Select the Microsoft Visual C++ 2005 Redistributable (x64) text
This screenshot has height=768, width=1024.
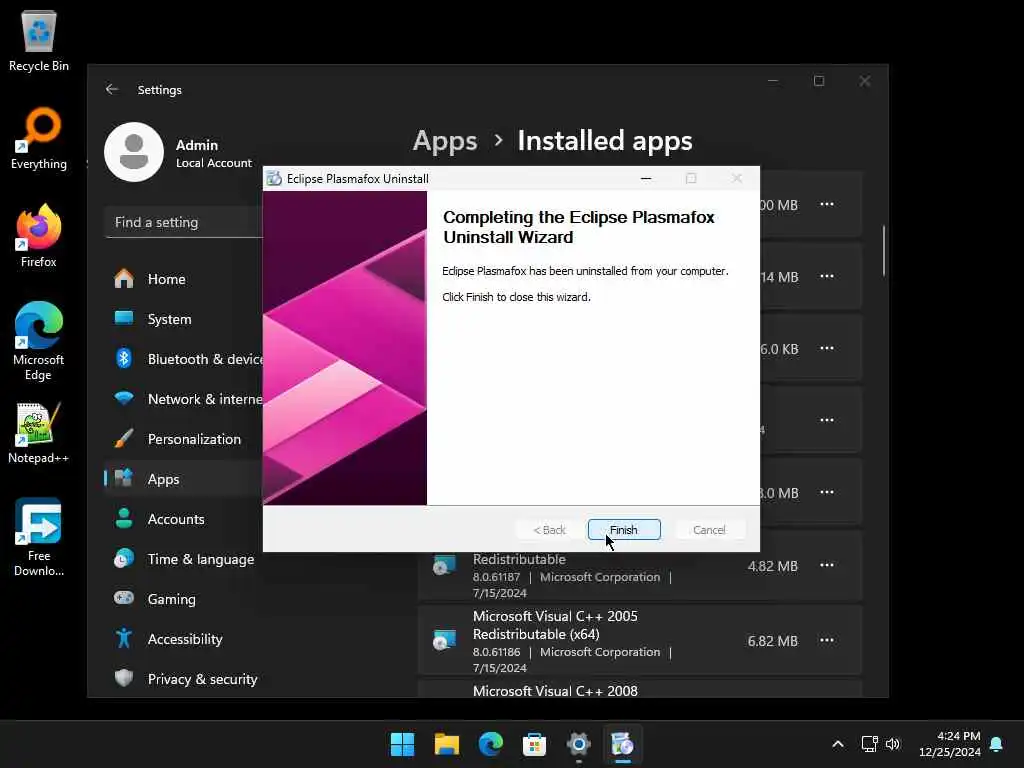[555, 625]
